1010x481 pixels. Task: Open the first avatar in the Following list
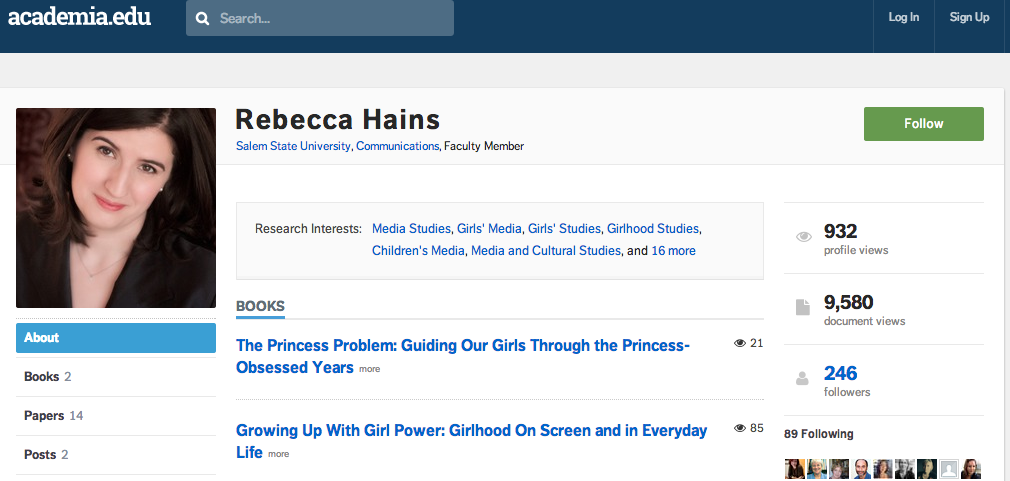coord(794,469)
